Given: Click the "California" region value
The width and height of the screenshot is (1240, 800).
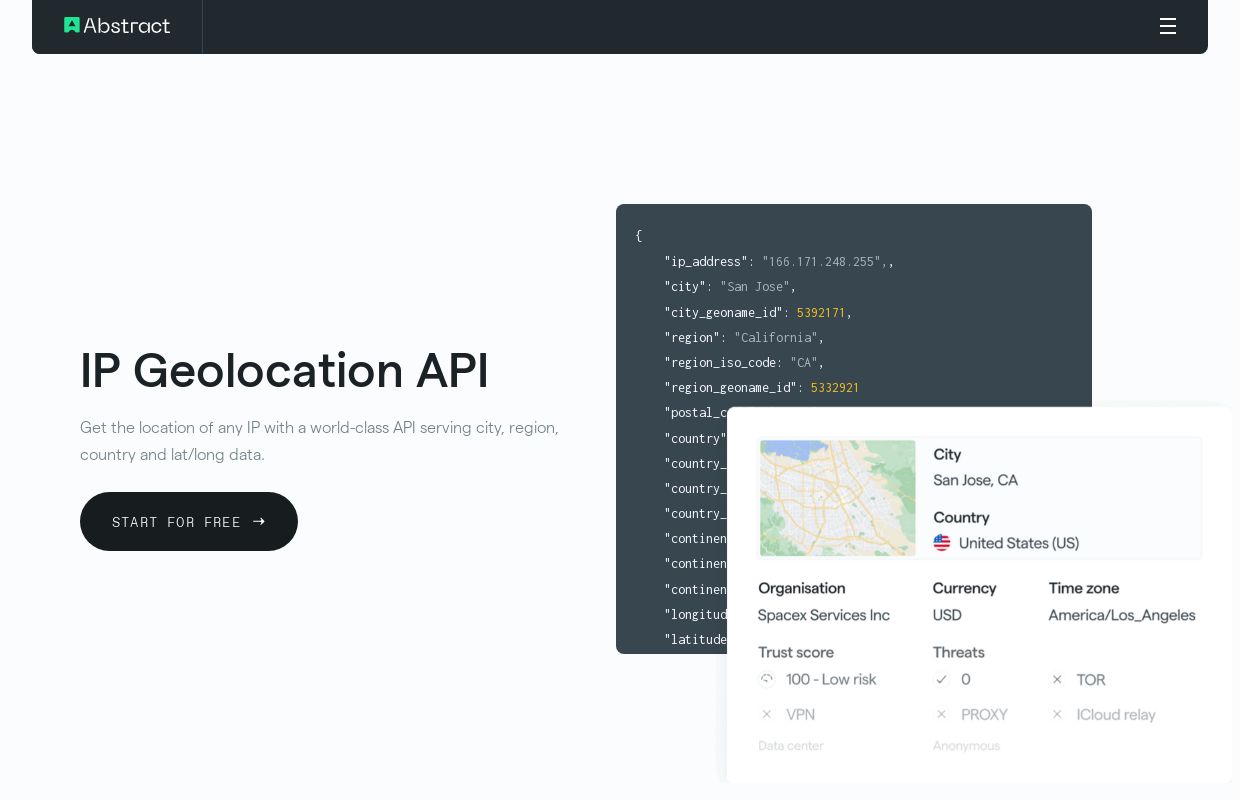Looking at the screenshot, I should 776,337.
